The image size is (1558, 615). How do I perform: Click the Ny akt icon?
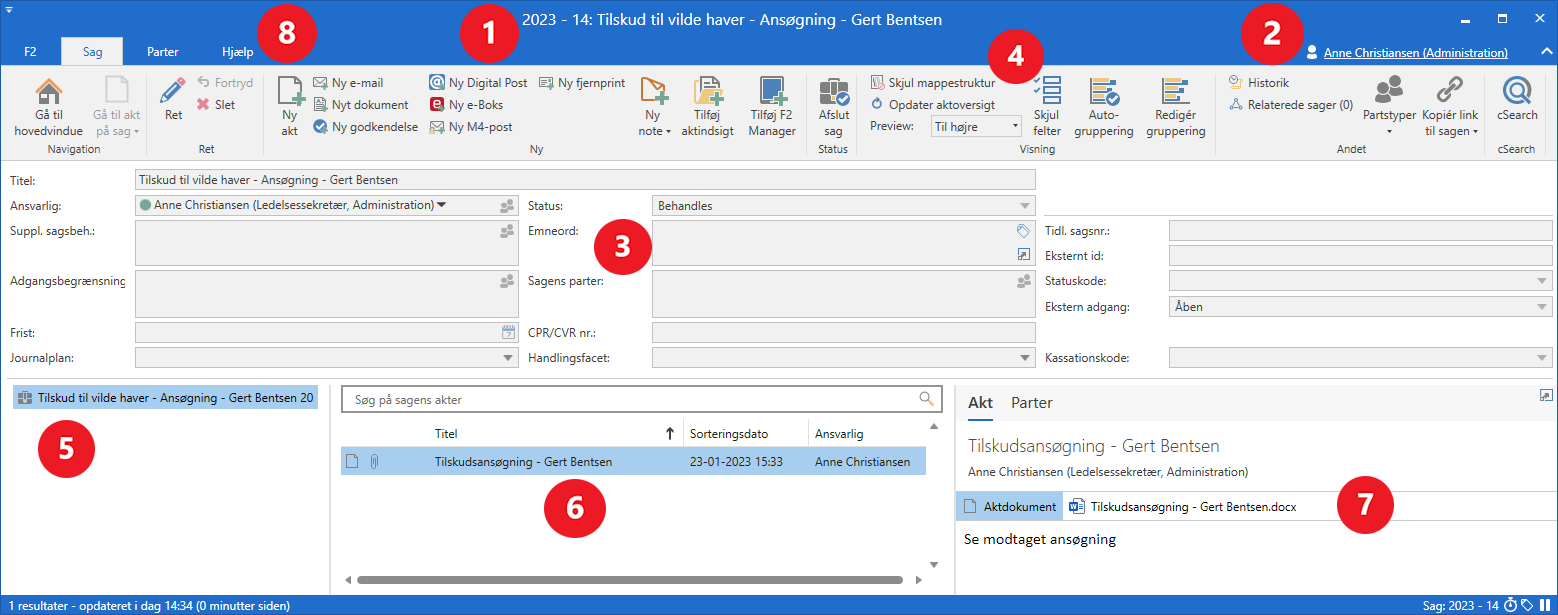pos(290,94)
